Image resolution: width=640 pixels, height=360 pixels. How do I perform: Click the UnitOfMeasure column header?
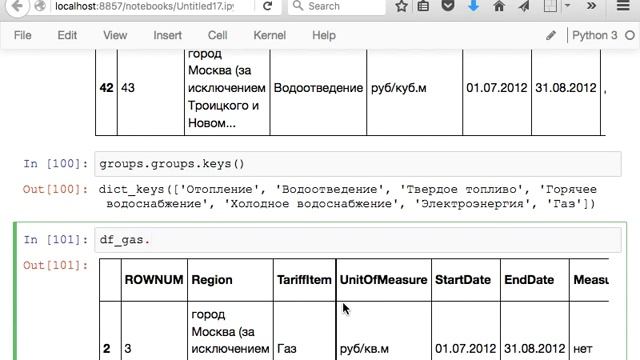point(383,280)
